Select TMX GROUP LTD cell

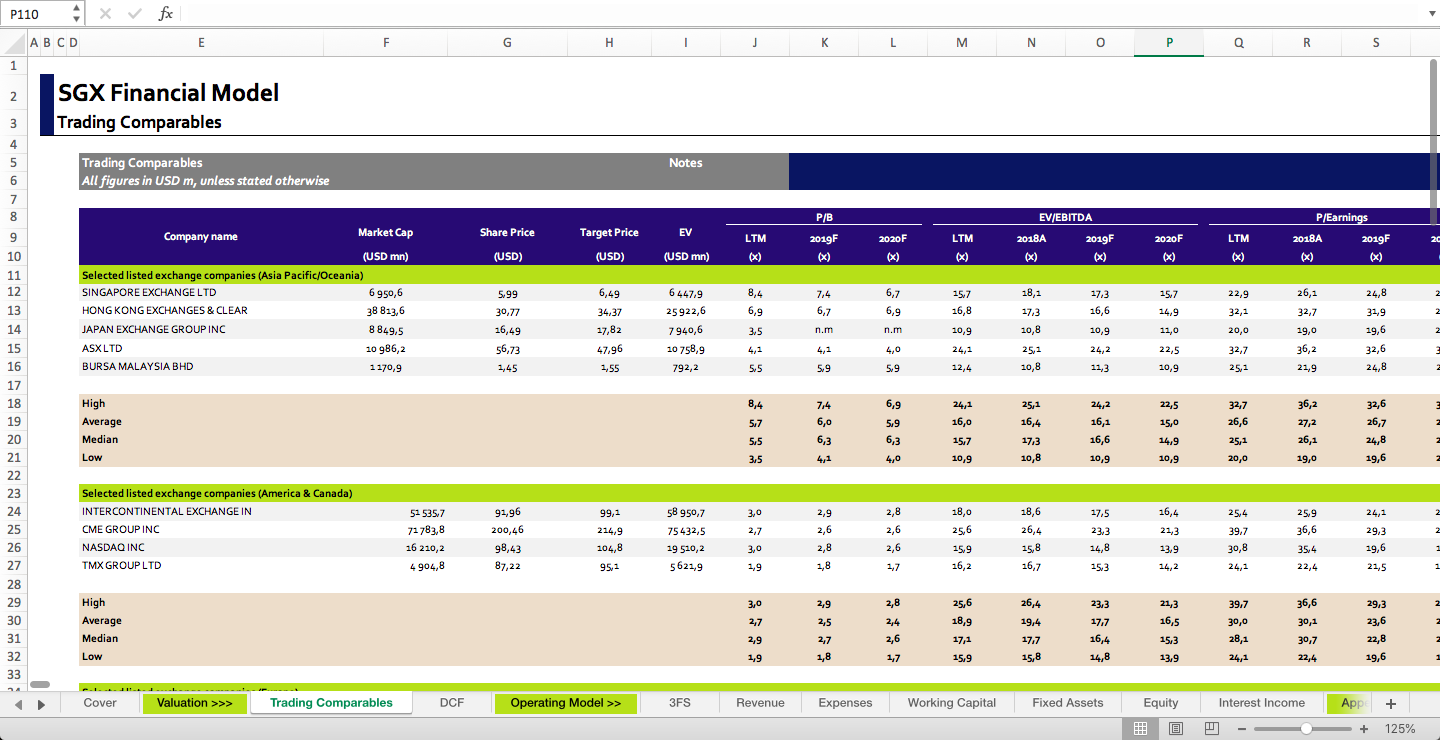click(x=201, y=565)
